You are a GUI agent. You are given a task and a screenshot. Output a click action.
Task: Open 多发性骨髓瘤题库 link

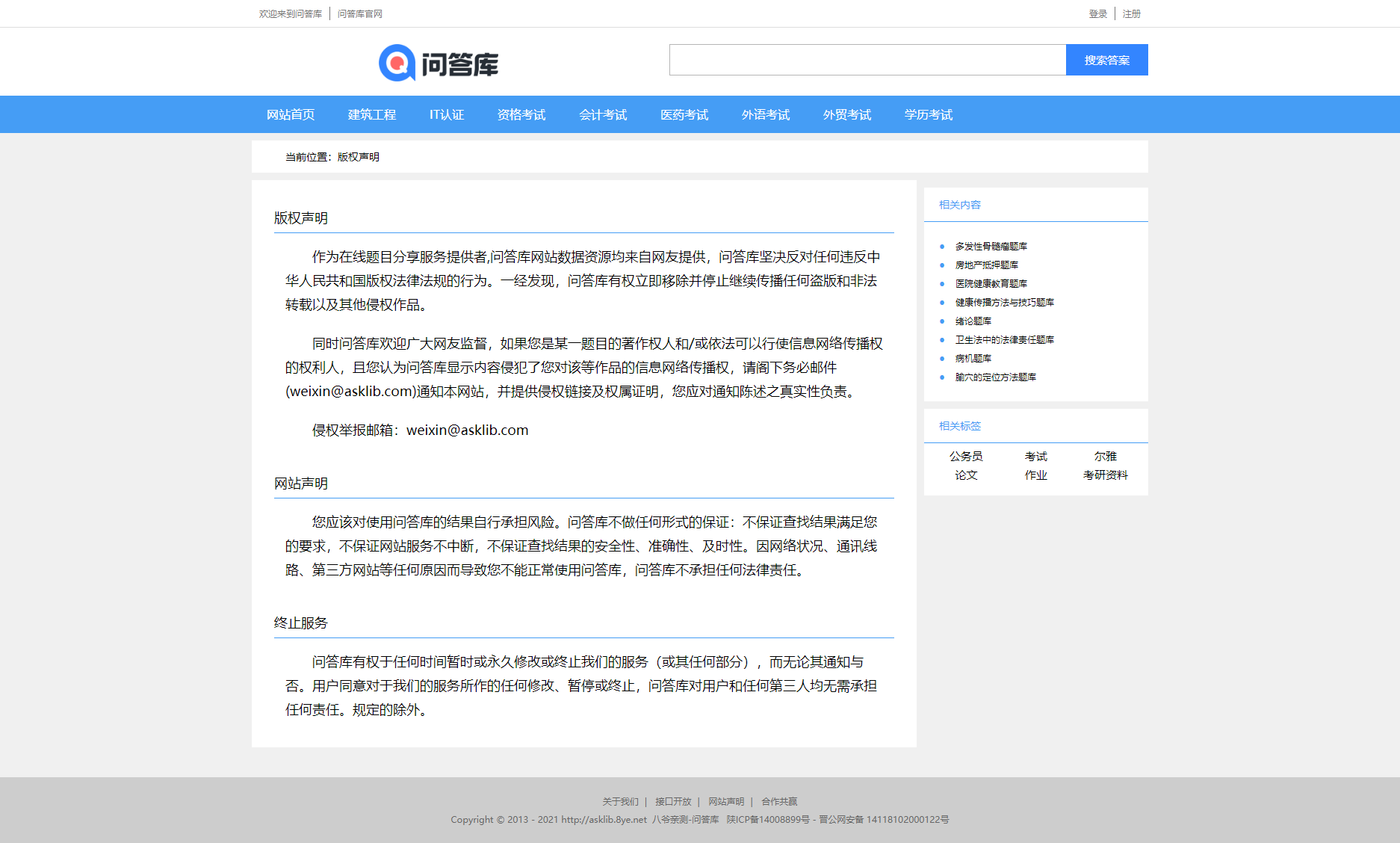990,246
